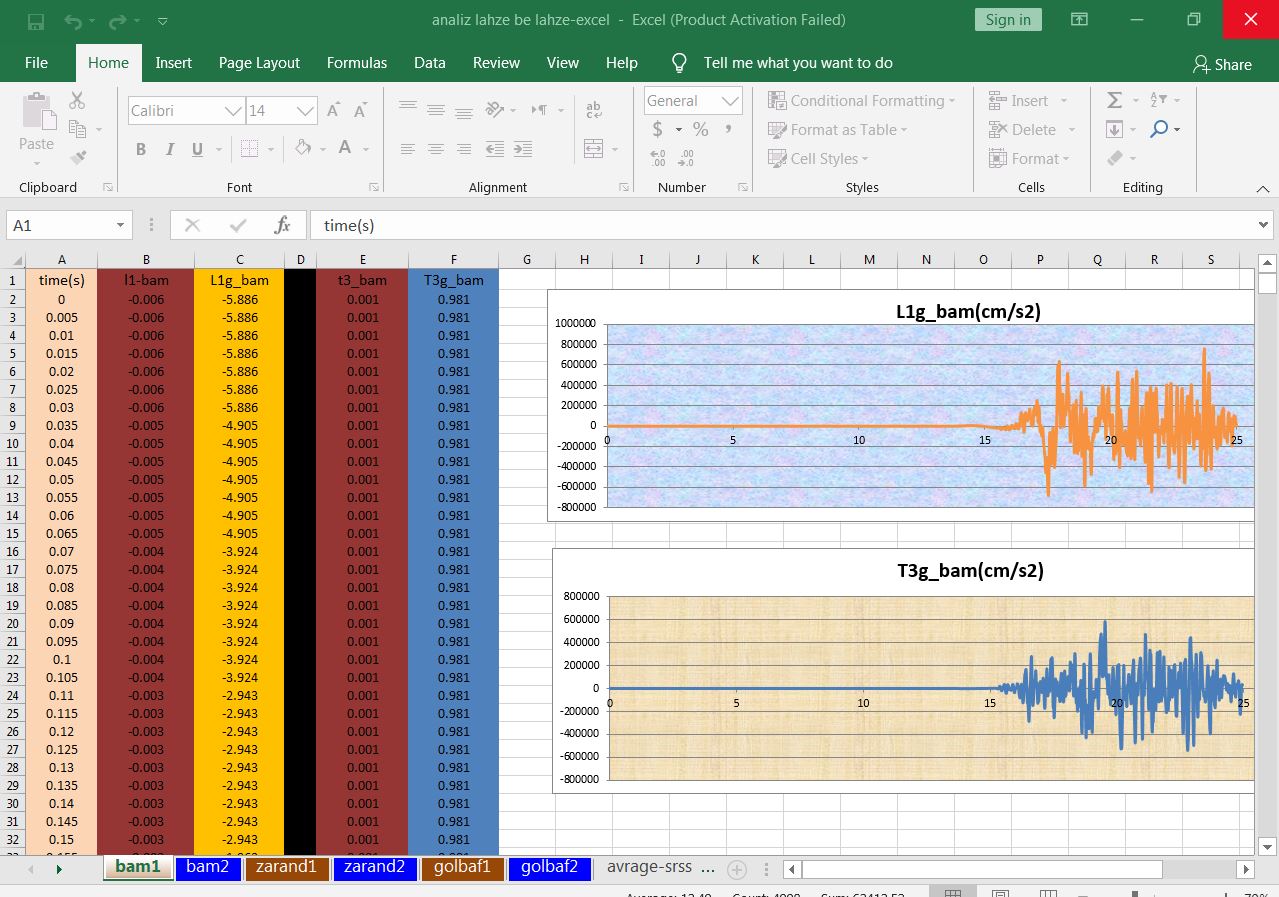Click the Percent Style icon

pyautogui.click(x=700, y=129)
